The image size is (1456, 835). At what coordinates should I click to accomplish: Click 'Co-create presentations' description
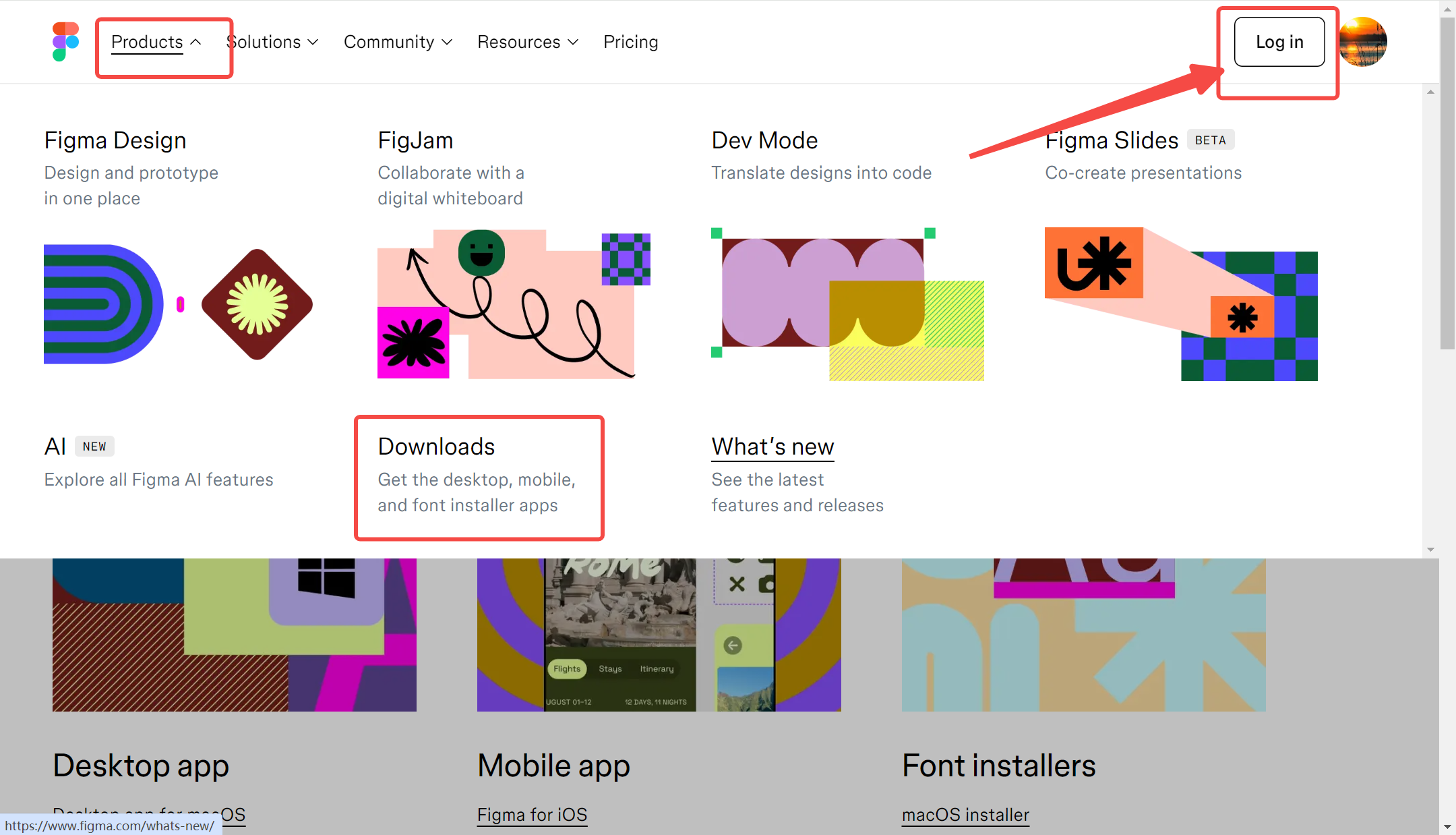[1143, 173]
